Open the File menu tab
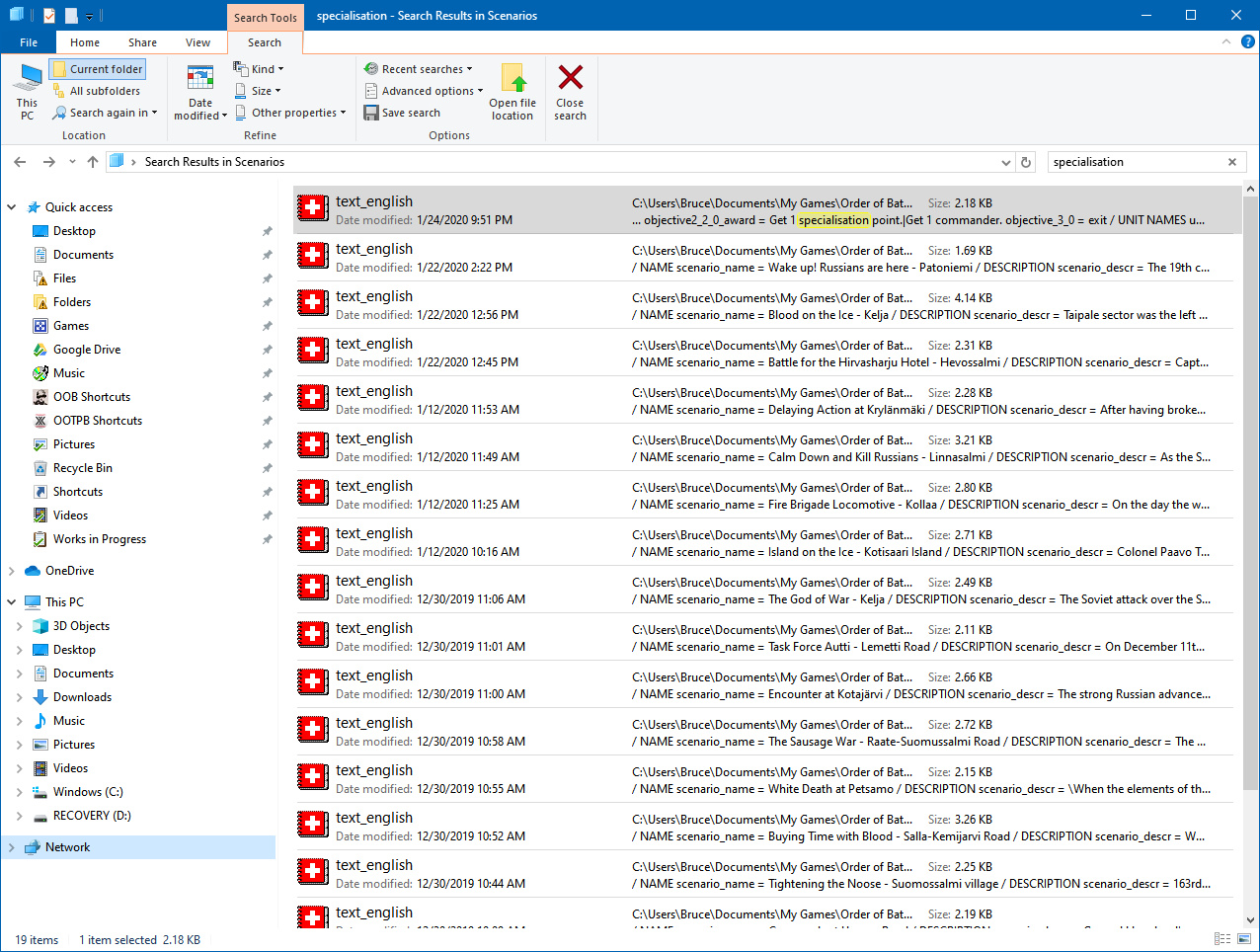Viewport: 1260px width, 952px height. [x=29, y=42]
